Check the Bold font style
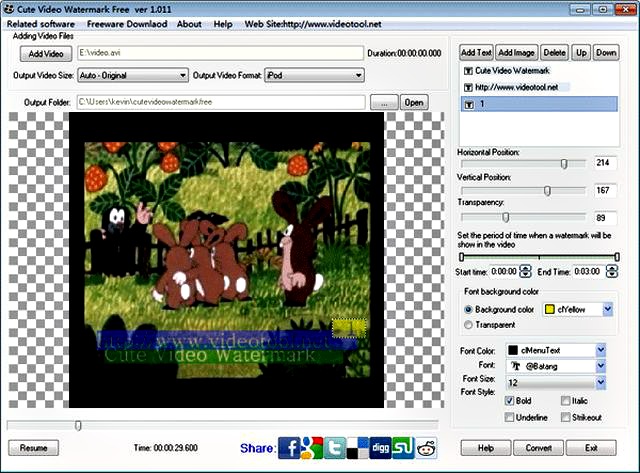Screen dimensions: 640x473 click(509, 401)
